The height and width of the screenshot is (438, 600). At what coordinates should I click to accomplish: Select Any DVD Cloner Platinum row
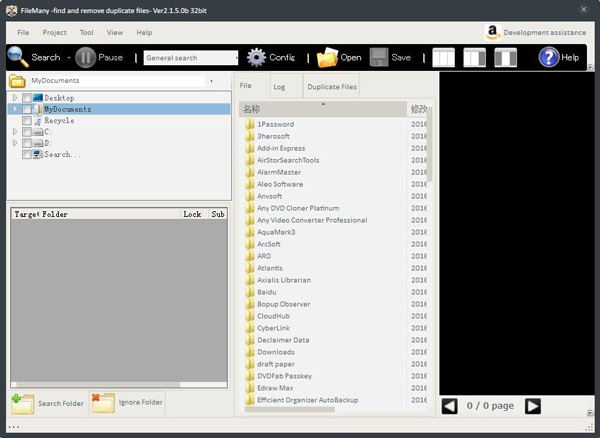[323, 208]
